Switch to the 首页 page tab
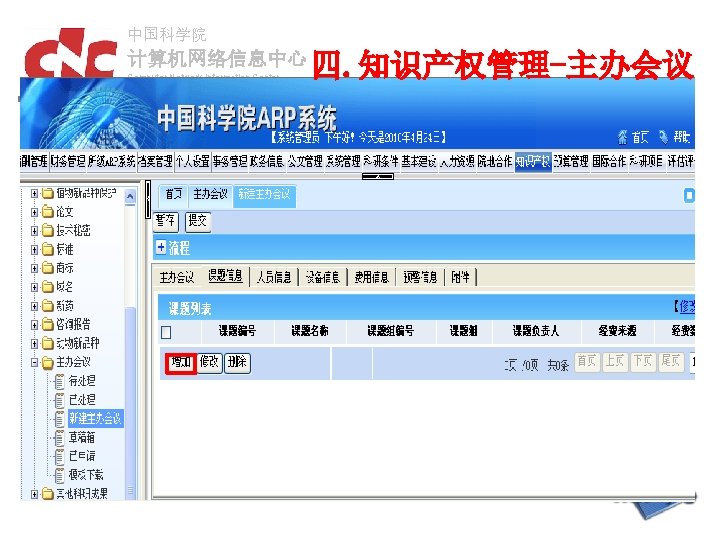The image size is (720, 540). tap(173, 194)
